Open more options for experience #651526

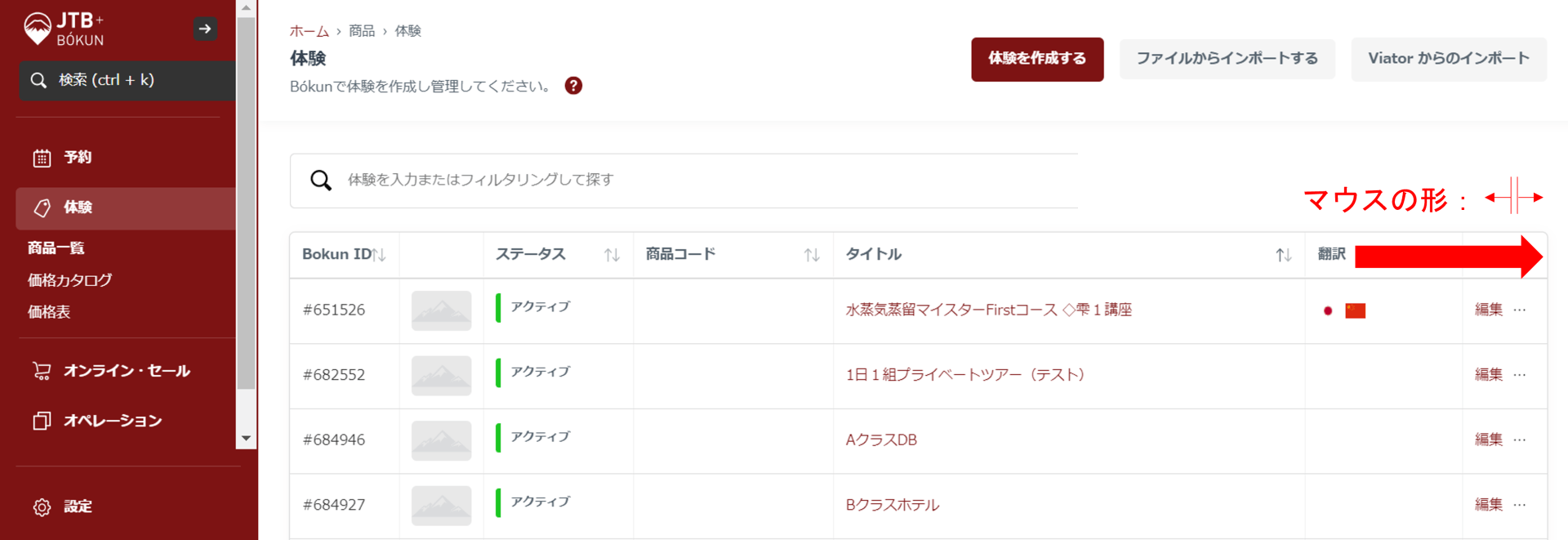(x=1519, y=310)
